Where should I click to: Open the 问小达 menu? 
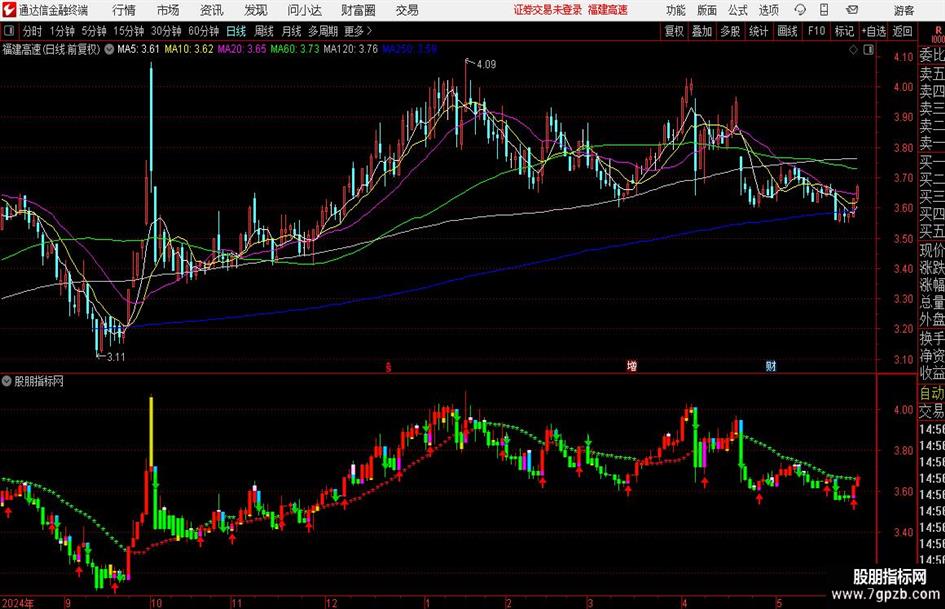pyautogui.click(x=304, y=10)
